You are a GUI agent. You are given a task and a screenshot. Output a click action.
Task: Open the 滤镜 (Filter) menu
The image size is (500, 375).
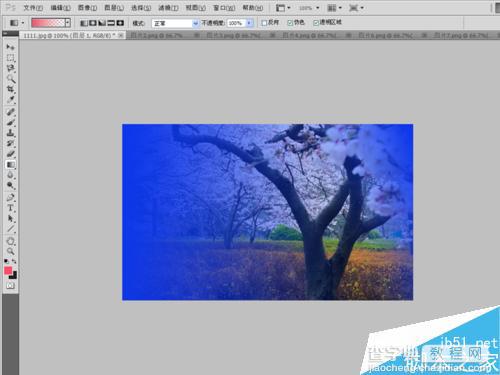point(168,7)
